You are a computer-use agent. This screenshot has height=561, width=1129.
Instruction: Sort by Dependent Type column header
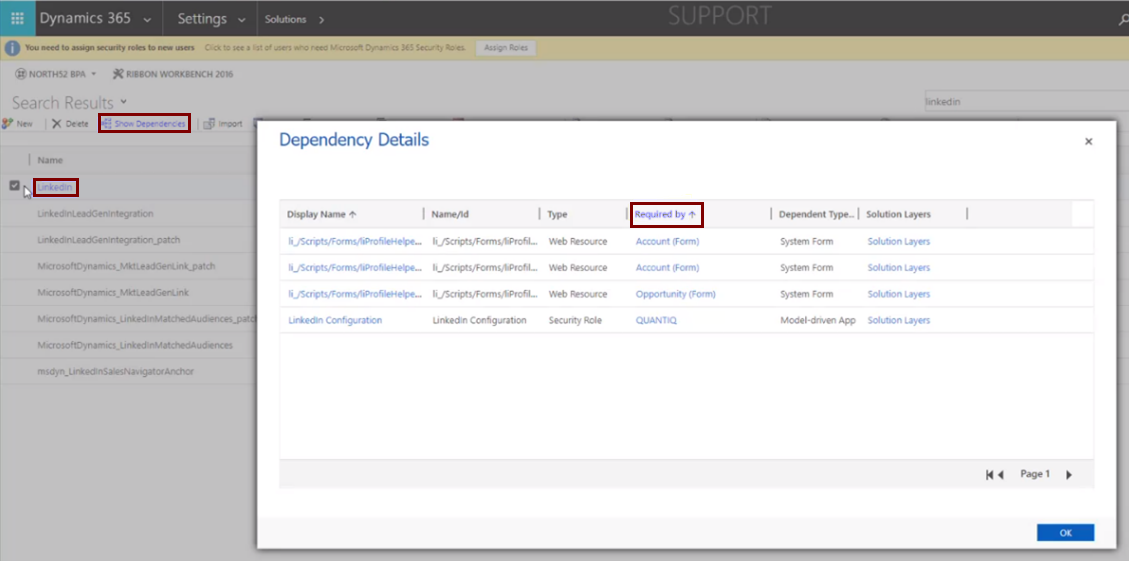[817, 215]
